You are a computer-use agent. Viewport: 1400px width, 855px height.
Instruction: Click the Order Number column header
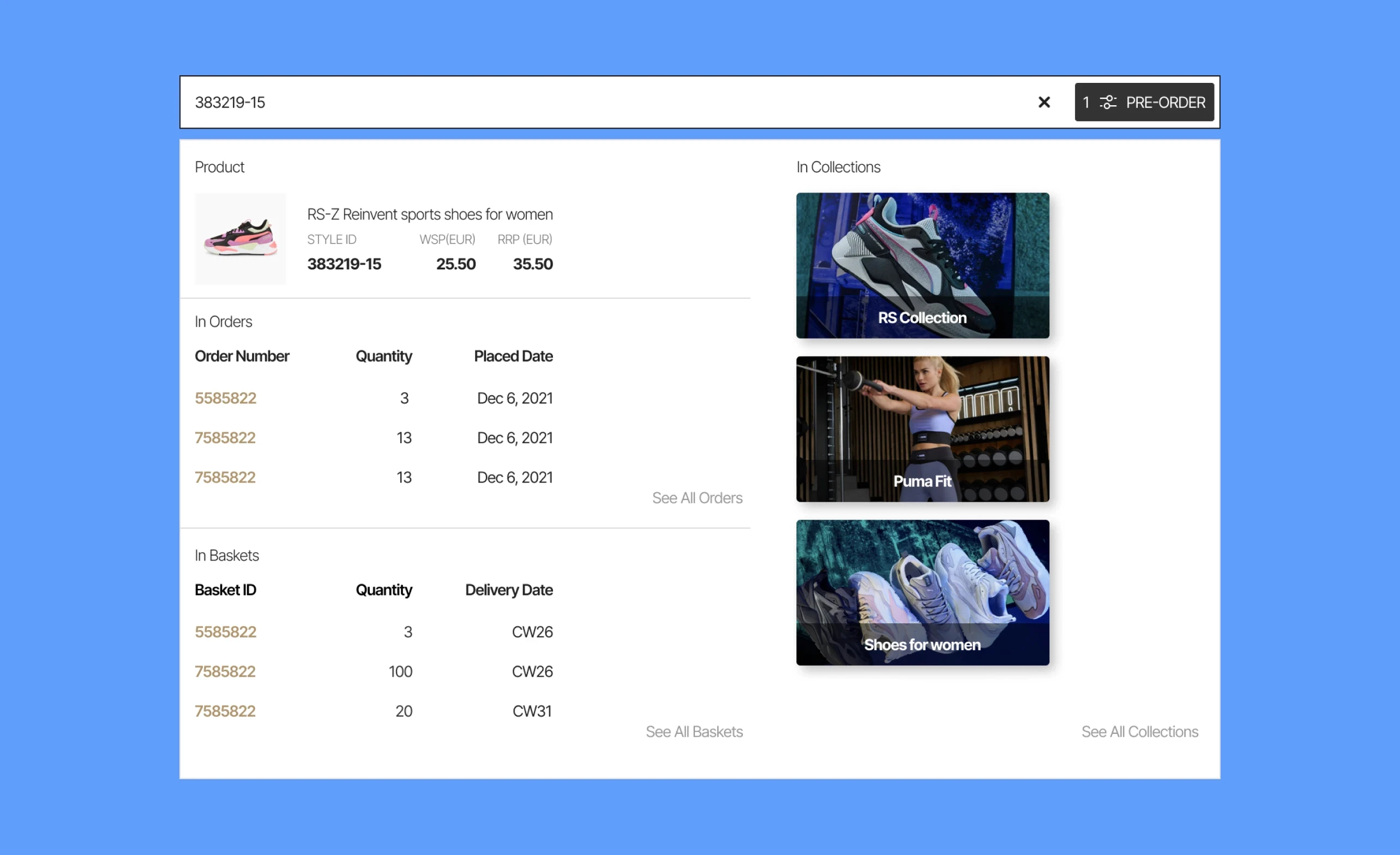point(242,356)
